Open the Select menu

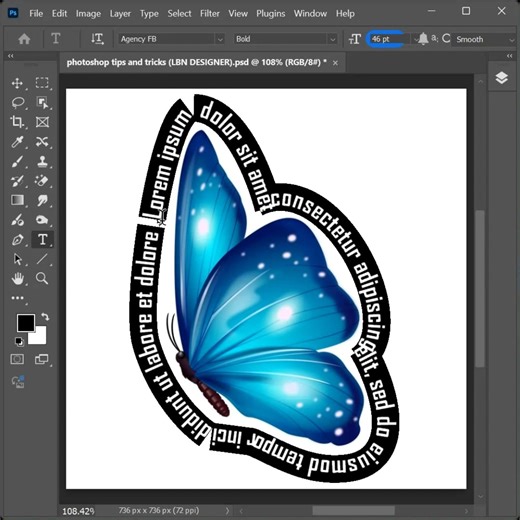coord(179,14)
